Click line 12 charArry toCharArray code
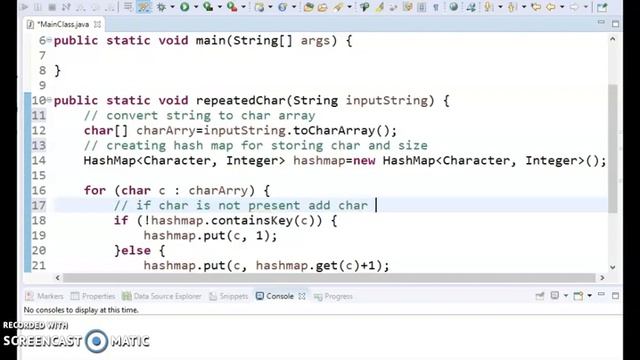 coord(240,131)
